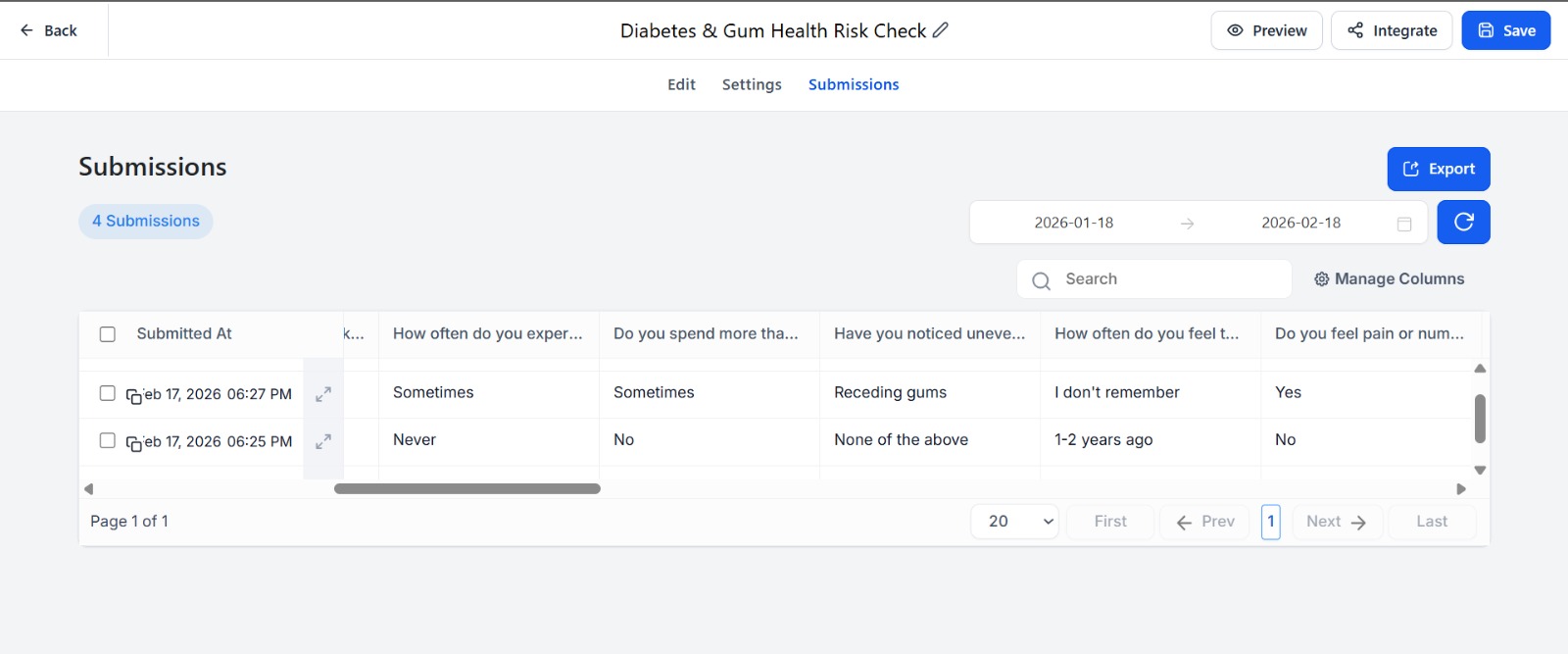Click the Export button

(x=1438, y=169)
